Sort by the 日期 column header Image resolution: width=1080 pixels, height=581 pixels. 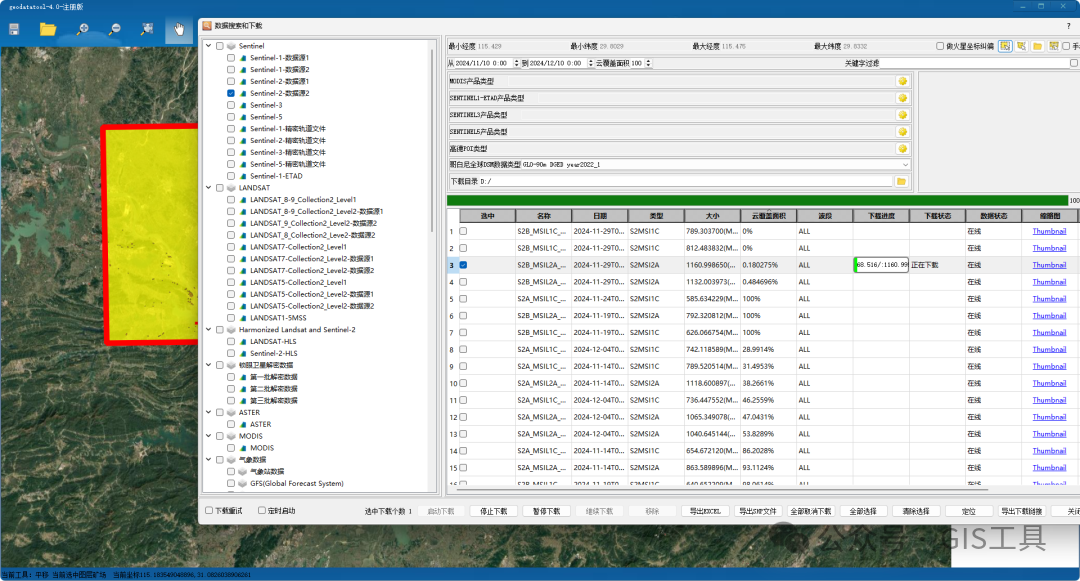click(600, 216)
